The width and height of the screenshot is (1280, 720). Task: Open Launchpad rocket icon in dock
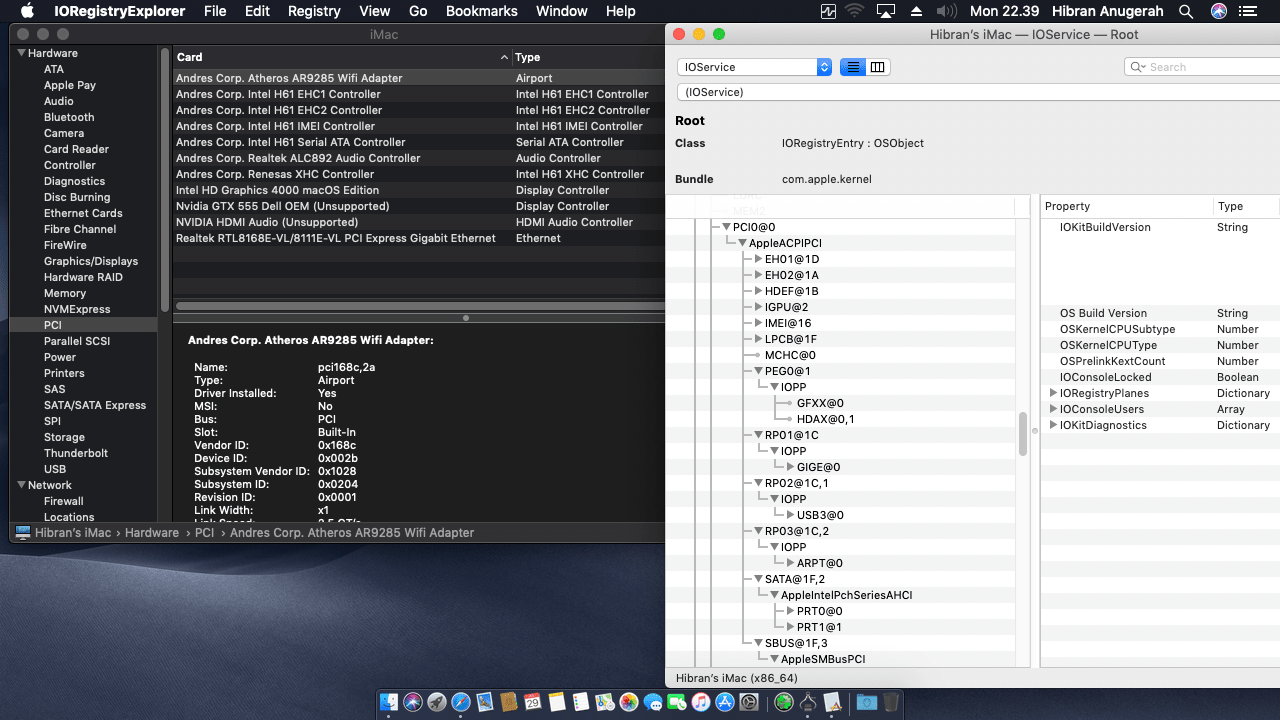coord(437,703)
